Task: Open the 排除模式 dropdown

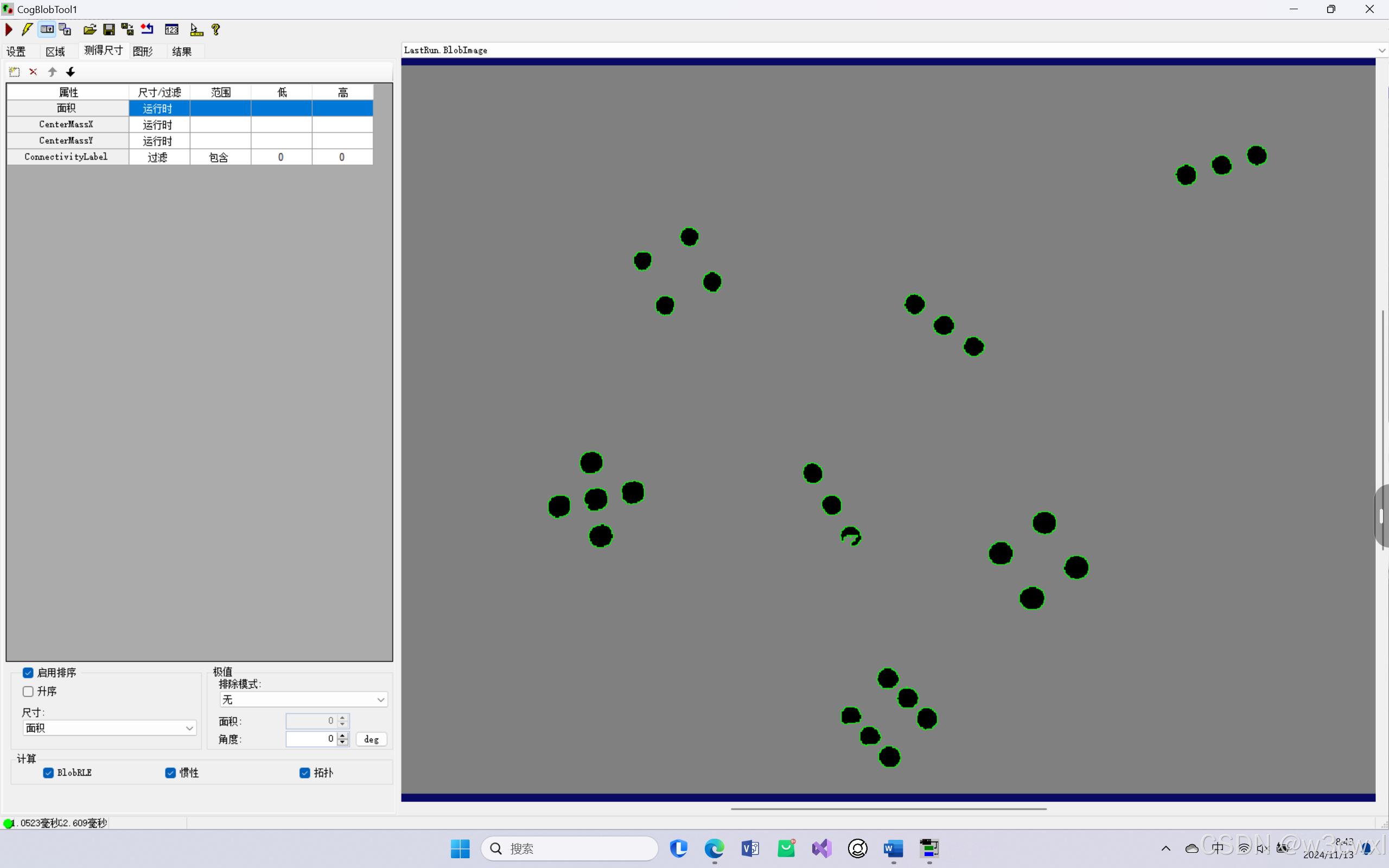Action: pos(303,699)
